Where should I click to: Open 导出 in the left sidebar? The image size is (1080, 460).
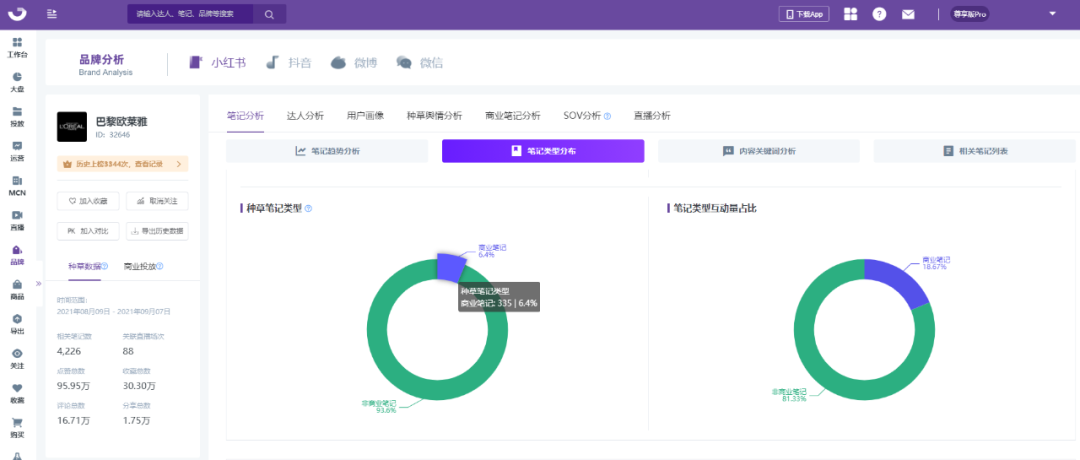pyautogui.click(x=17, y=324)
